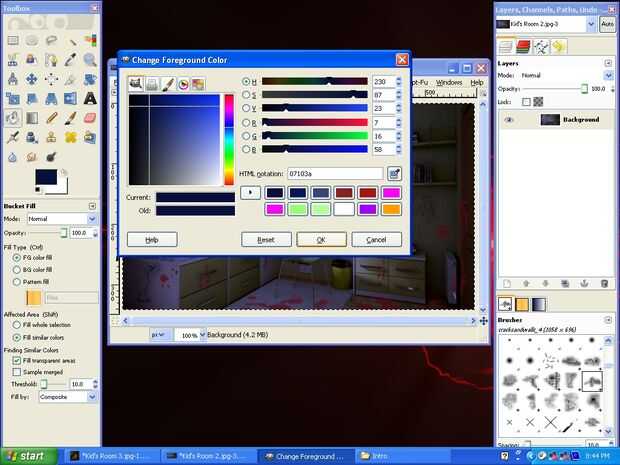Select the Flip tool
Screen dimensions: 620x465
(x=71, y=98)
